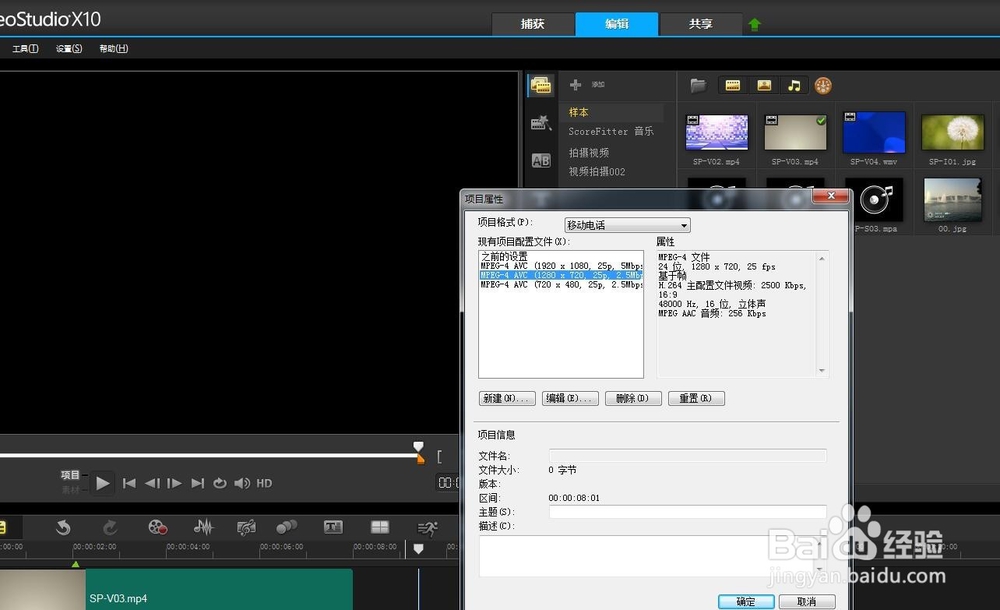Viewport: 1000px width, 610px height.
Task: Click the Redo icon on timeline toolbar
Action: tap(110, 527)
